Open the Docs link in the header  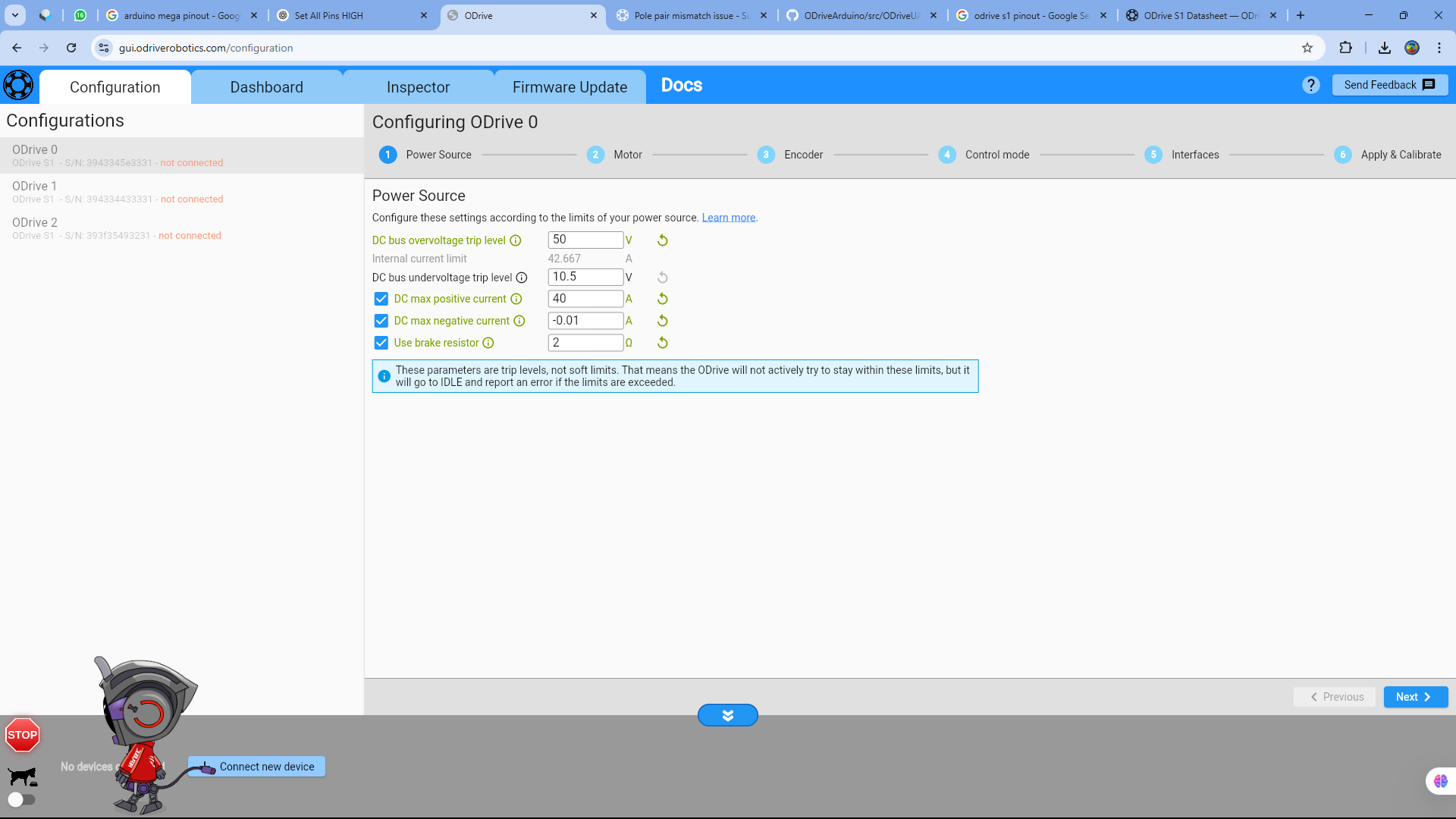tap(682, 85)
